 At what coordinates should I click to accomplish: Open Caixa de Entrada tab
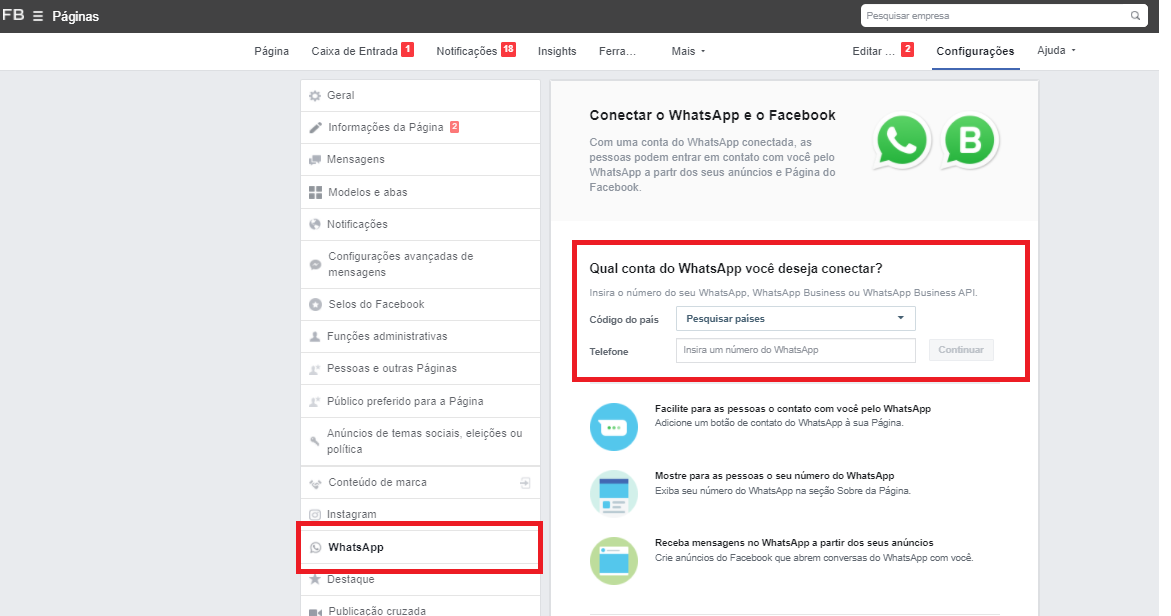[355, 52]
